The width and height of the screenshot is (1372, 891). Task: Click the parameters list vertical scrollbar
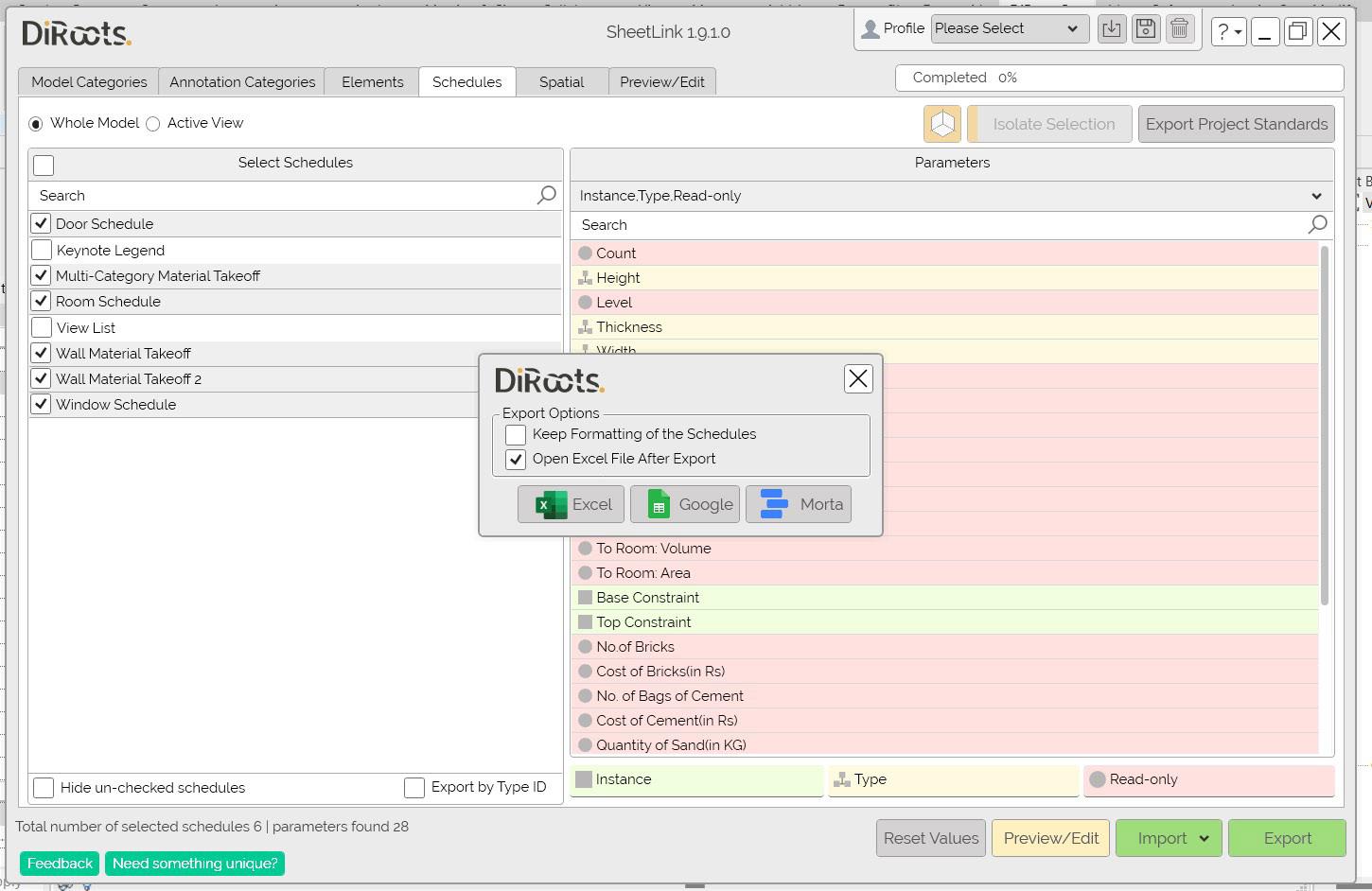1325,426
